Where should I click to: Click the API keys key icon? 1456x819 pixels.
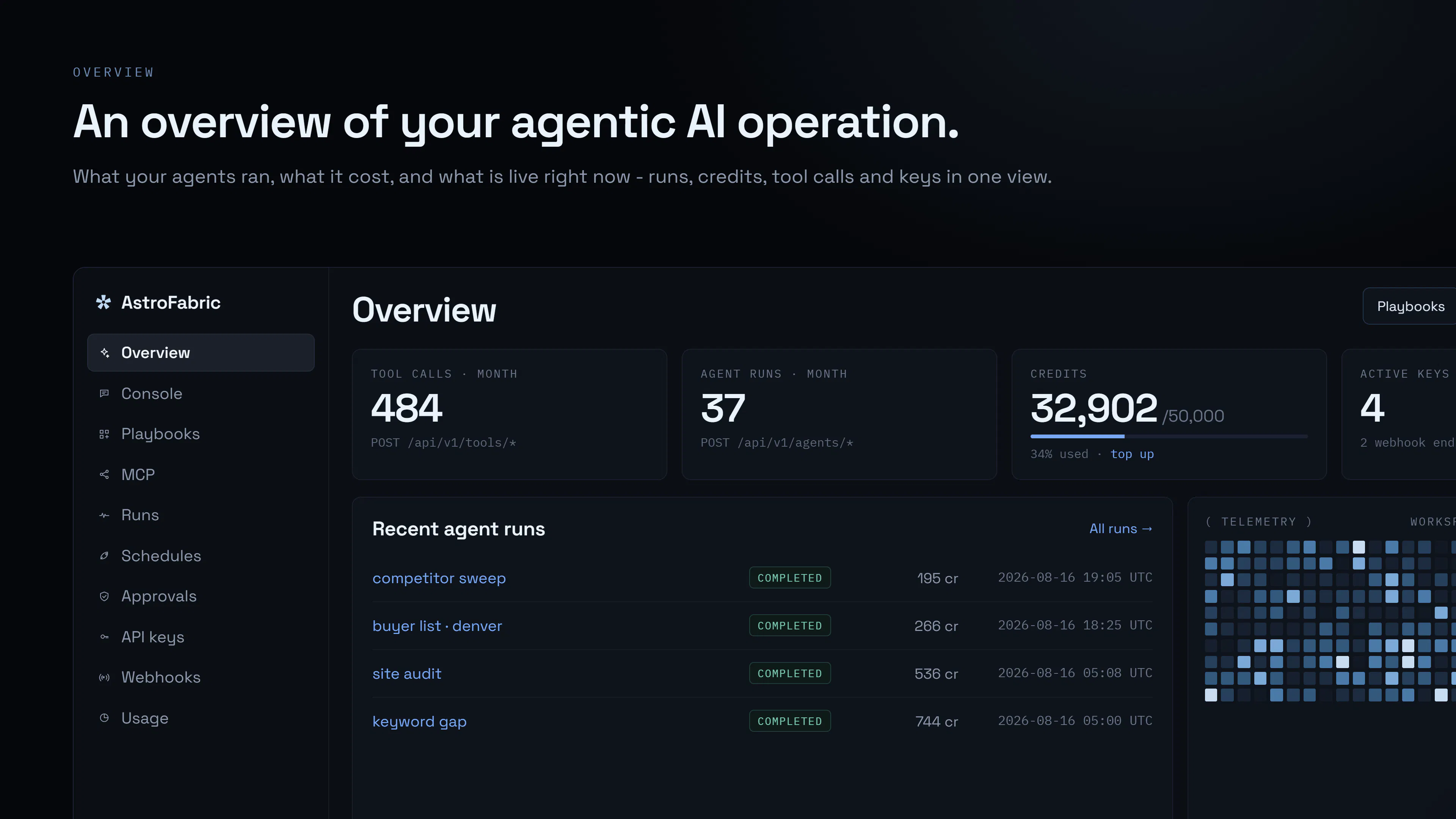click(x=104, y=637)
